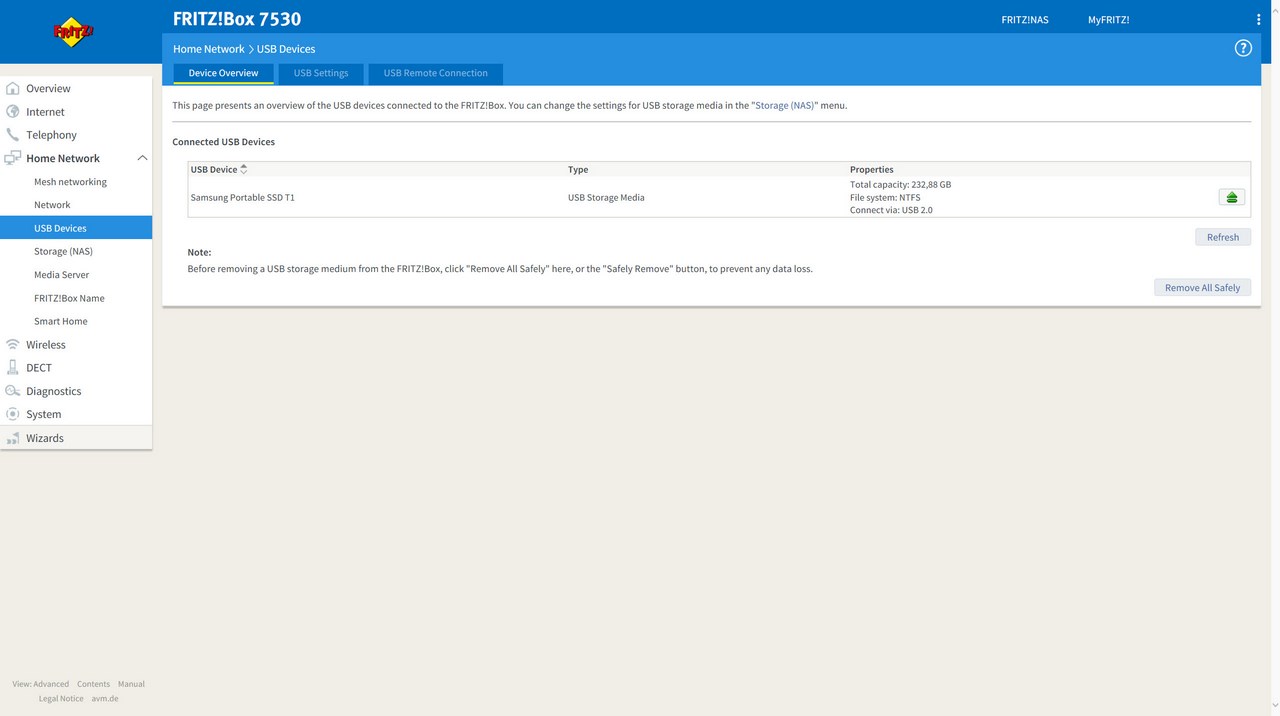
Task: Sort by the USB Device column arrows
Action: (243, 169)
